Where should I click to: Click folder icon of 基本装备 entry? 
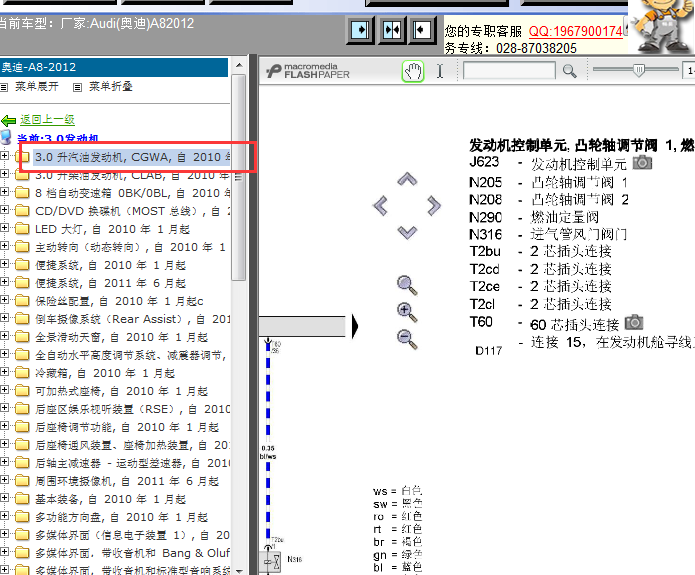tap(22, 499)
